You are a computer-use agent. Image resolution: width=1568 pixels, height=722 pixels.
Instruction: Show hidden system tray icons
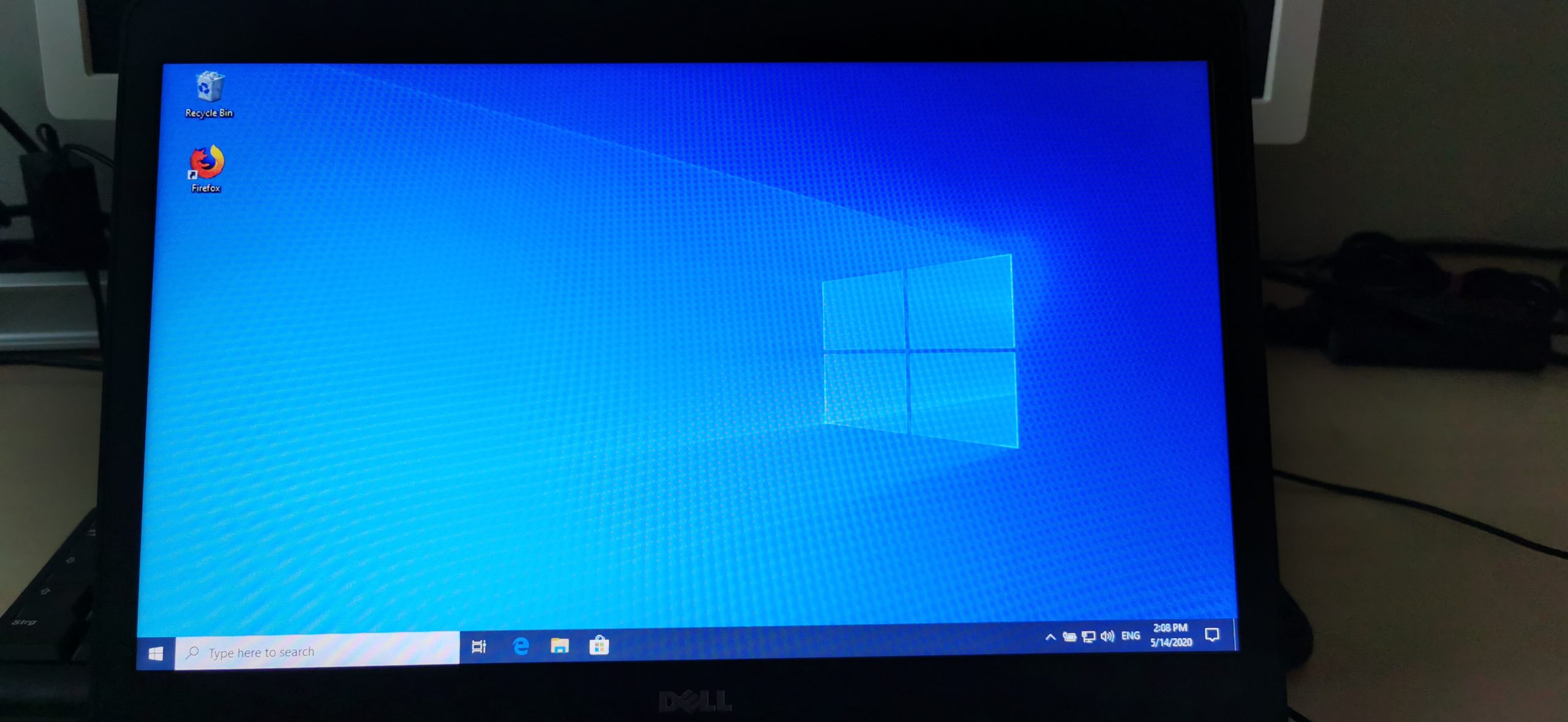point(1050,637)
